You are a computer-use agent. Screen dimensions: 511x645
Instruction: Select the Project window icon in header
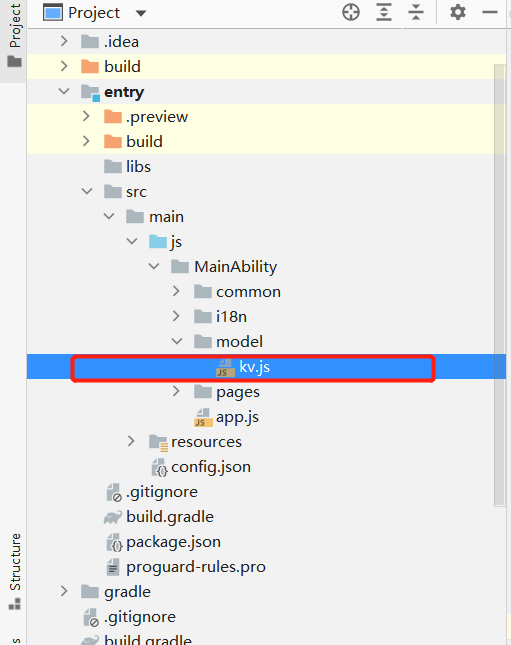(53, 12)
